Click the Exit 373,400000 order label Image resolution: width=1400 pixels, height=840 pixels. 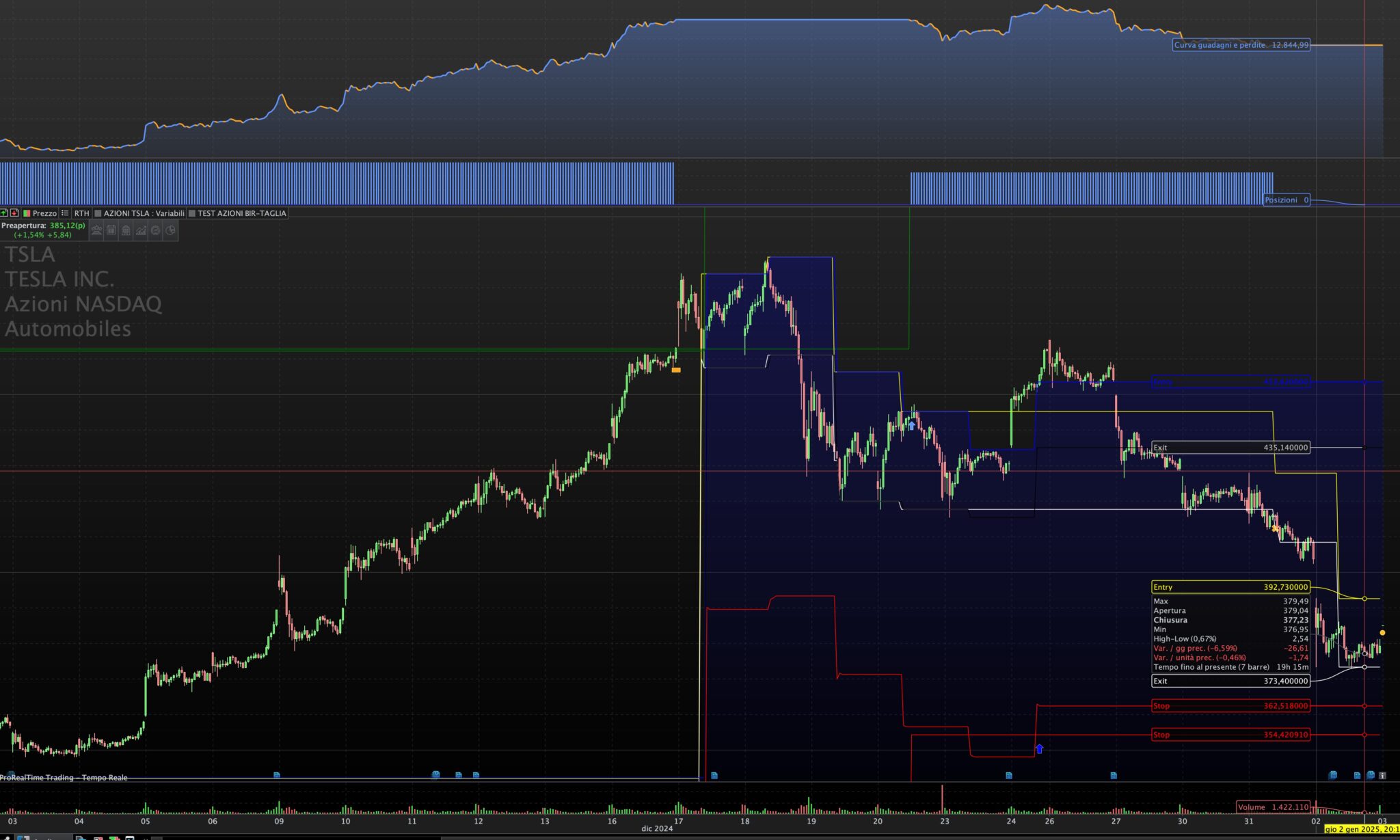click(x=1230, y=681)
